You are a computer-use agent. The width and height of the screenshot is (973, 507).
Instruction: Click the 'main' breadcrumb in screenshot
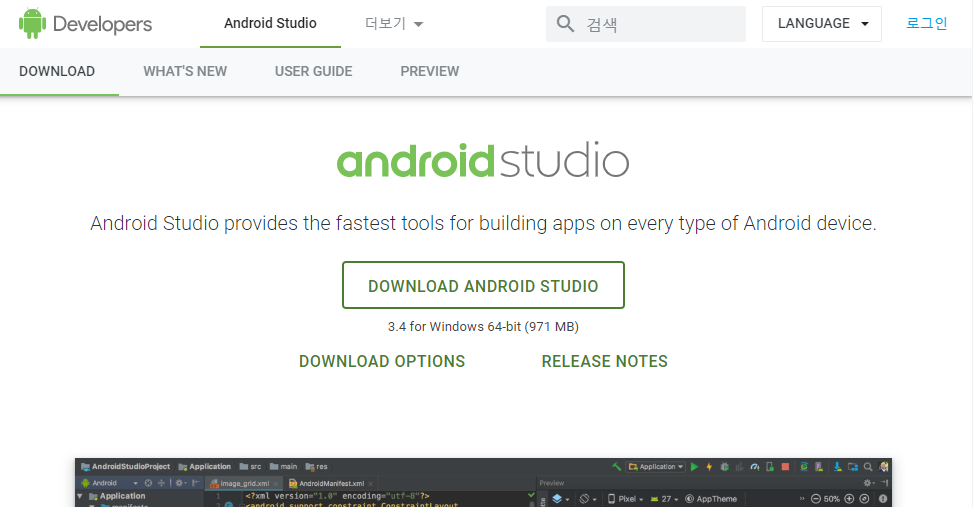[283, 467]
